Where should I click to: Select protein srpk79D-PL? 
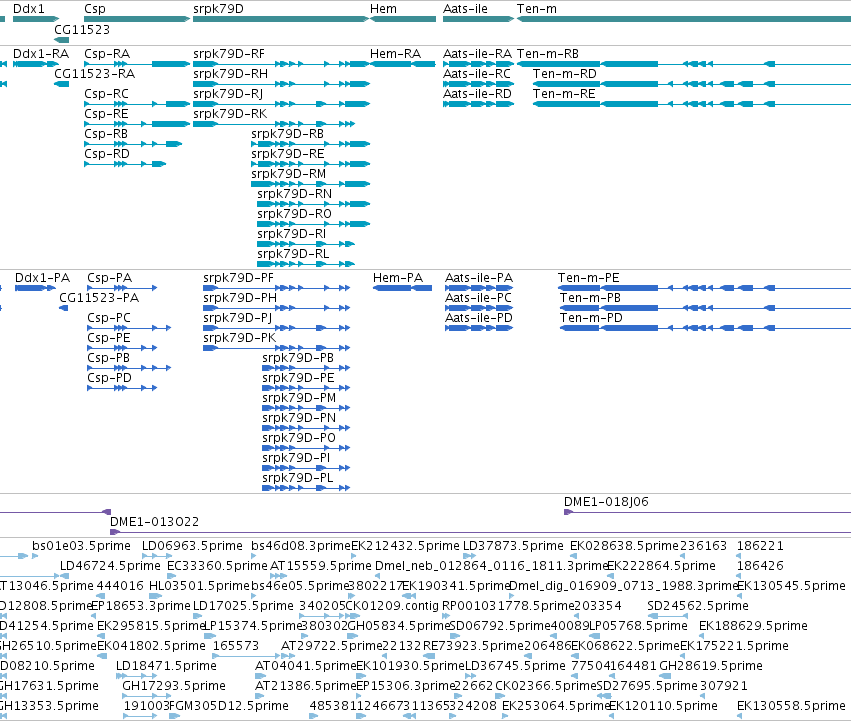297,478
